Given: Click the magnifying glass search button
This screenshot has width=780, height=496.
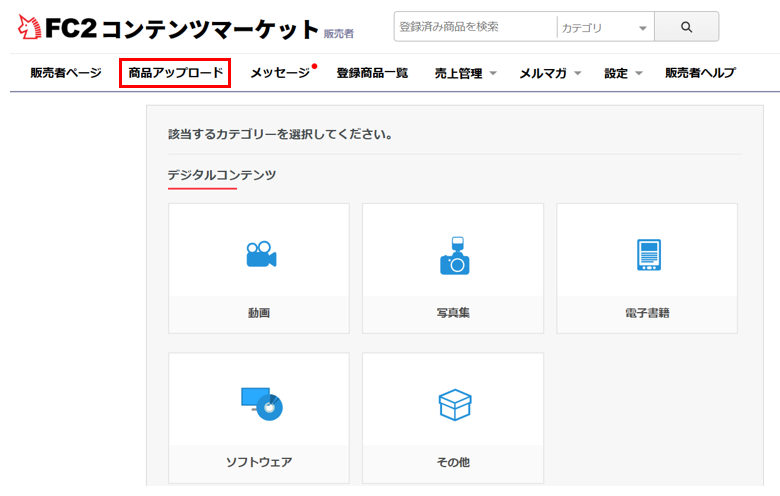Looking at the screenshot, I should coord(686,27).
